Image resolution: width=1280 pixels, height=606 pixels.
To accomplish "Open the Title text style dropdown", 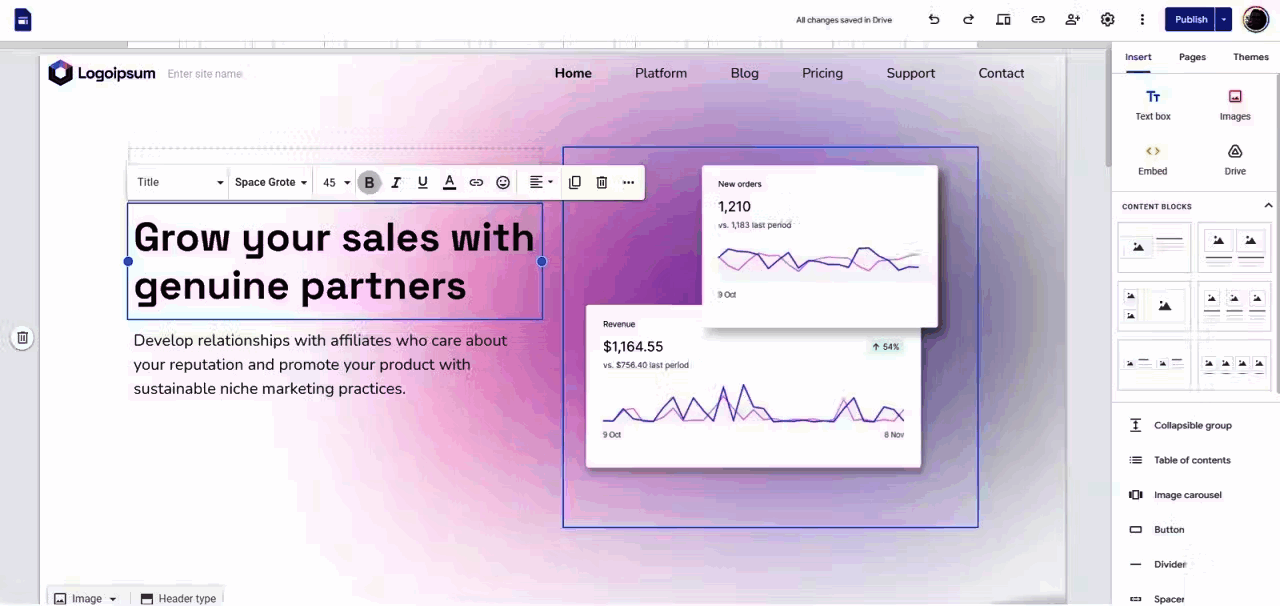I will [180, 182].
